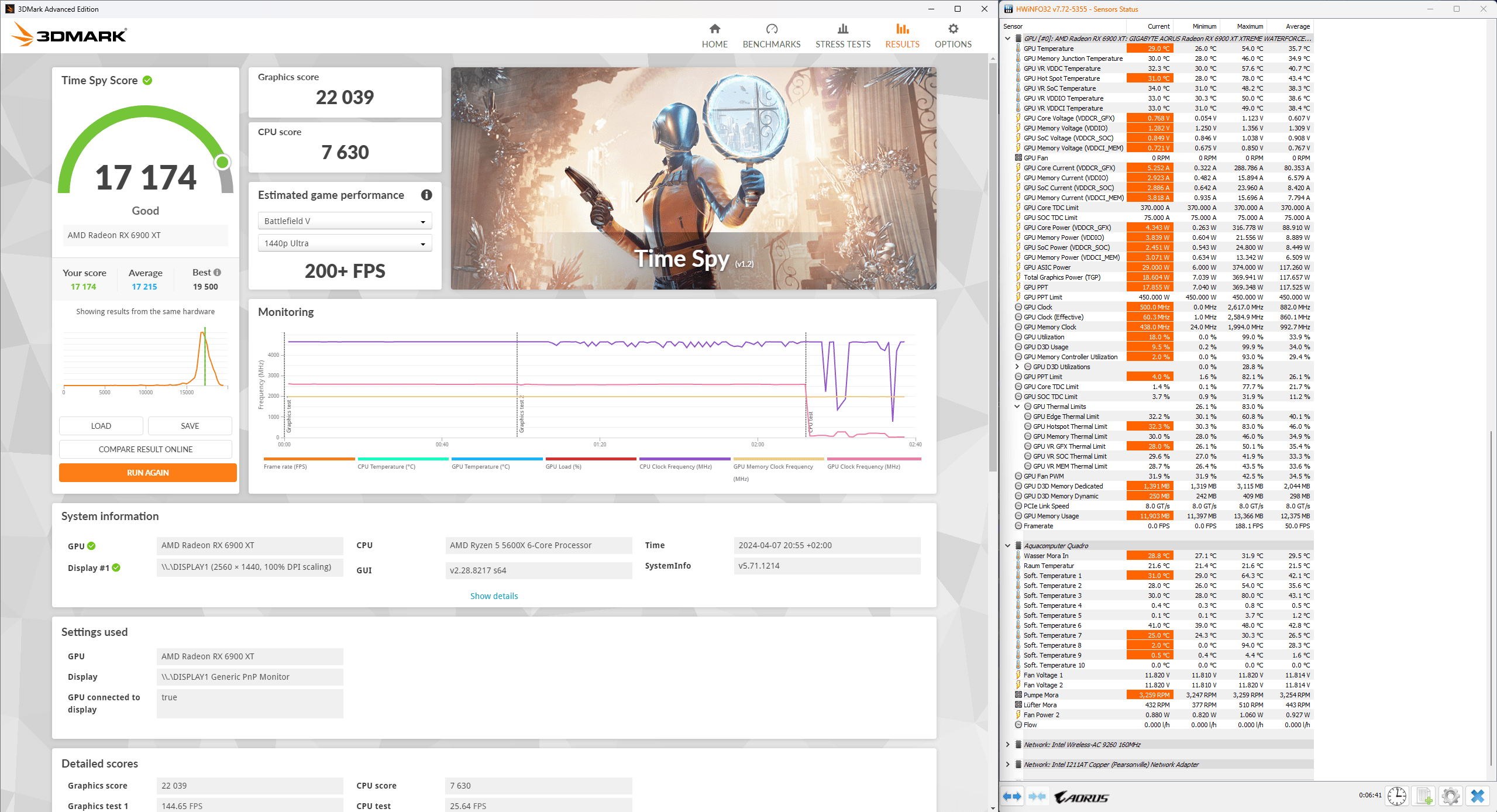Image resolution: width=1497 pixels, height=812 pixels.
Task: Select the RESULTS tab
Action: tap(902, 36)
